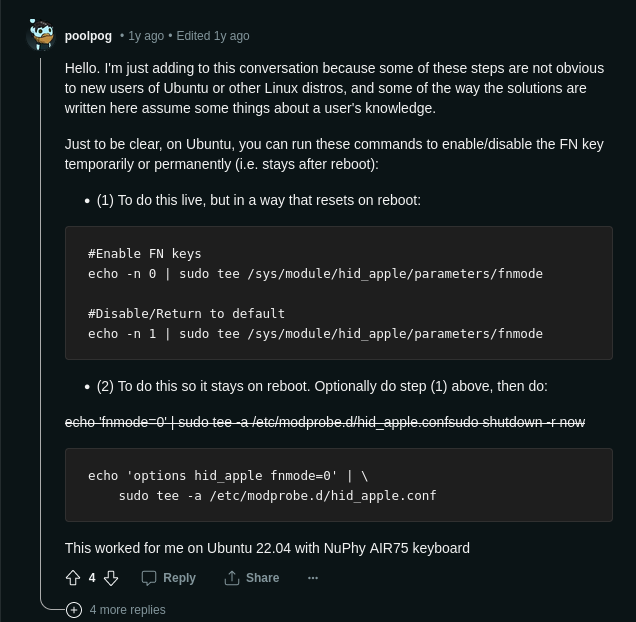636x622 pixels.
Task: Click the 'echo -n 1' Disable command line
Action: [315, 334]
